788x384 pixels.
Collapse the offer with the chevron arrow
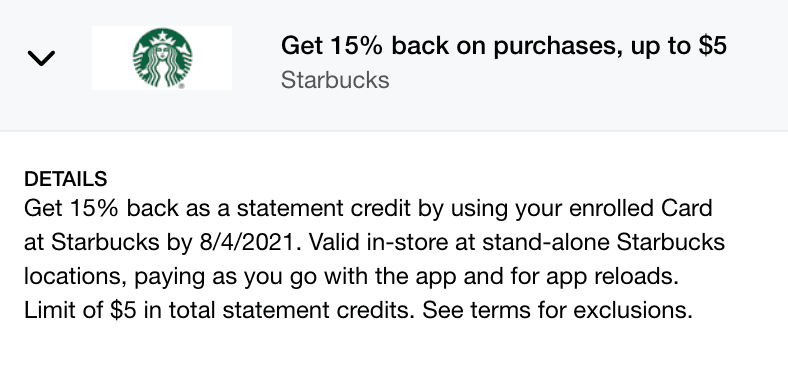click(x=41, y=58)
